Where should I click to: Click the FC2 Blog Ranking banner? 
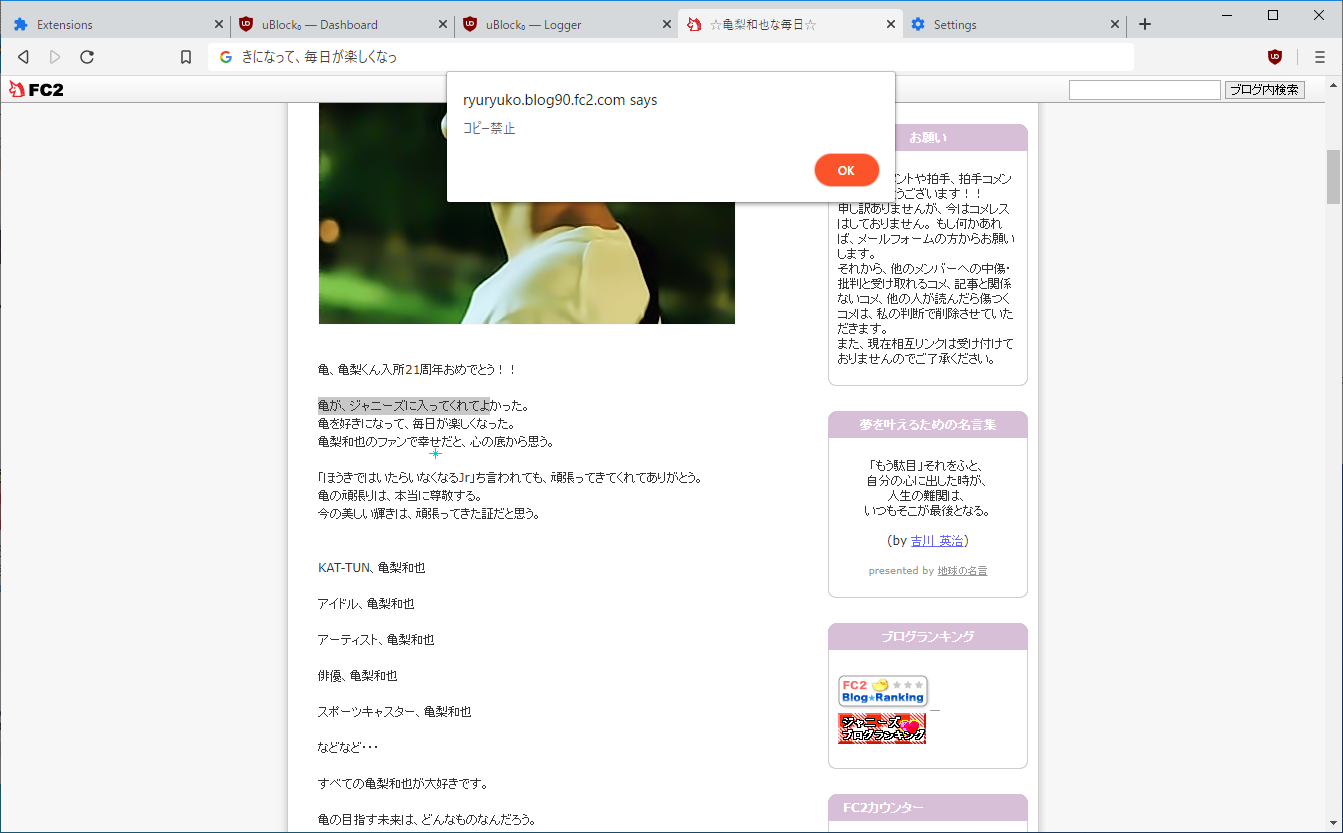point(883,691)
